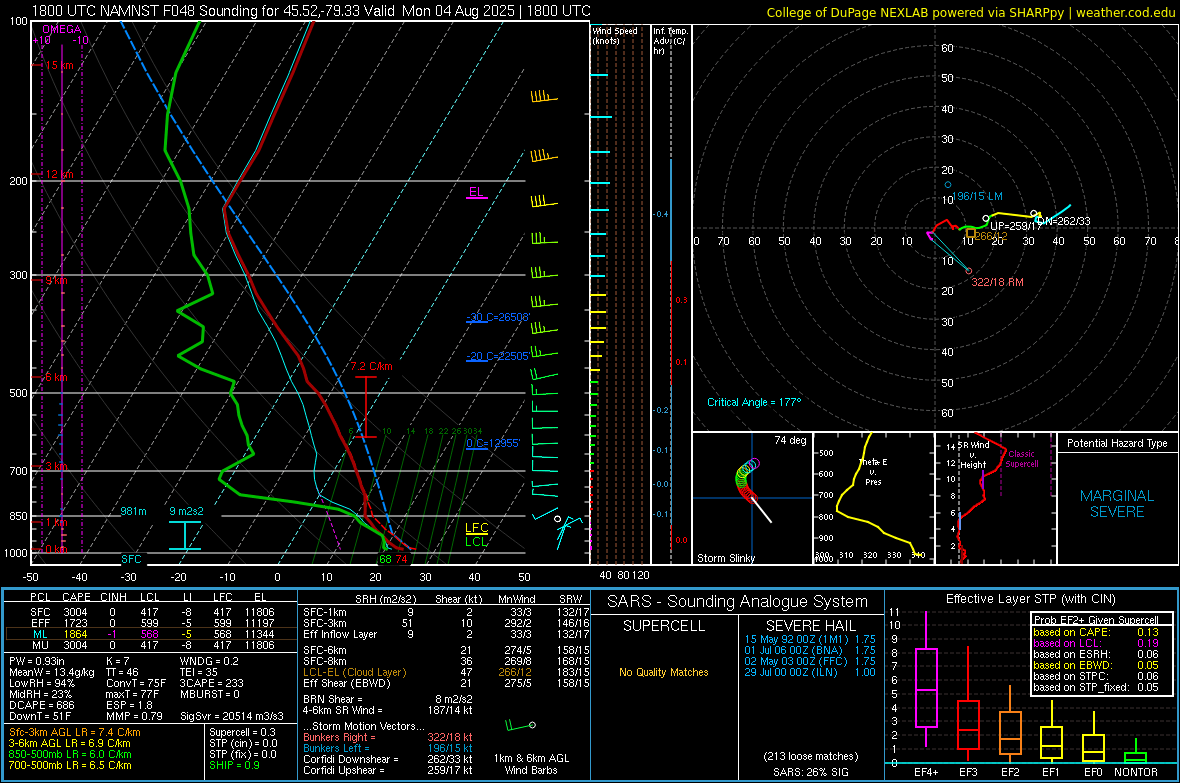Click the 'LCL-EL (Cloud Layer)' row
Image resolution: width=1180 pixels, height=783 pixels.
coord(446,672)
